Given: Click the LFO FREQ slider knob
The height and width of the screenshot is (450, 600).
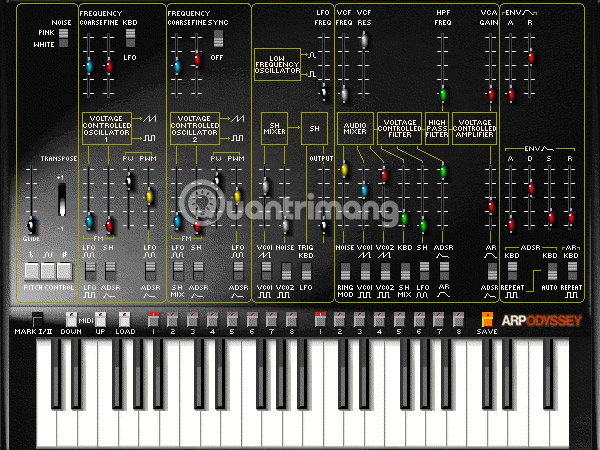Looking at the screenshot, I should (324, 92).
